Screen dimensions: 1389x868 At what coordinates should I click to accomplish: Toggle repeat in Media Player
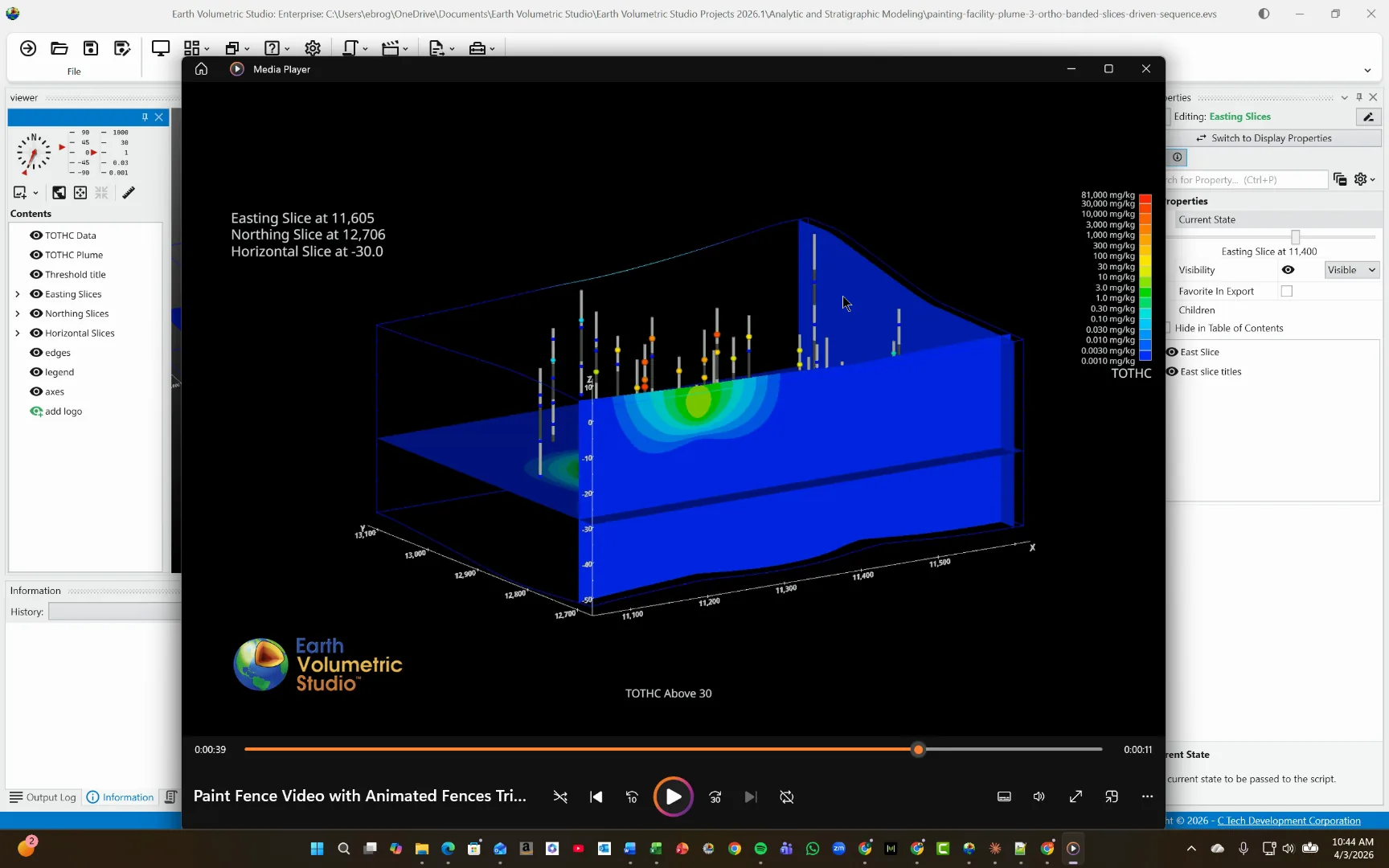(787, 796)
